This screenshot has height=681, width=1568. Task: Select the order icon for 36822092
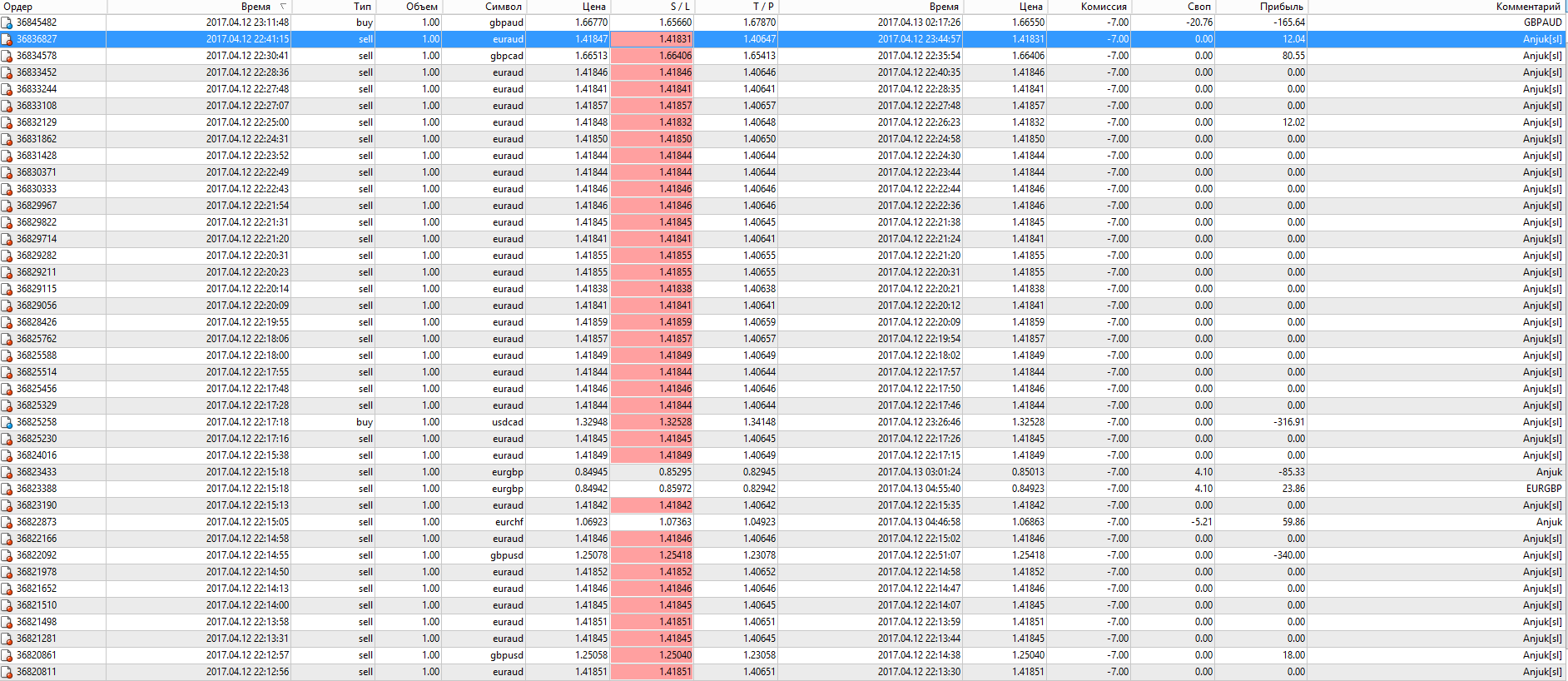pyautogui.click(x=7, y=555)
